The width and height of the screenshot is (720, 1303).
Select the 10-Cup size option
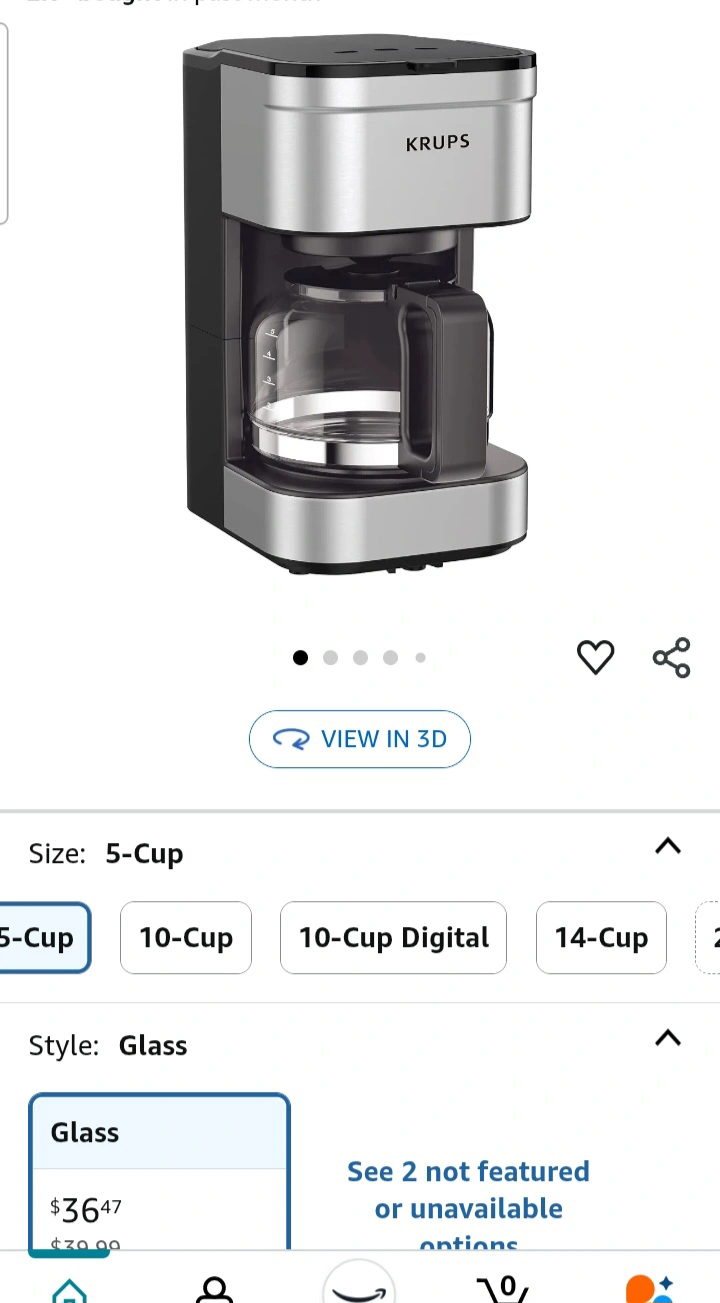click(186, 937)
